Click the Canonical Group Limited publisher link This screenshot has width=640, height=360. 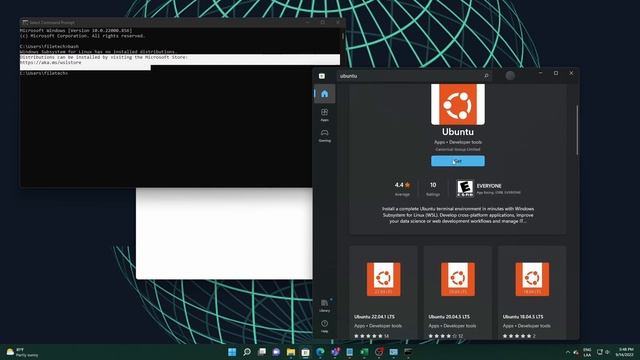(458, 149)
